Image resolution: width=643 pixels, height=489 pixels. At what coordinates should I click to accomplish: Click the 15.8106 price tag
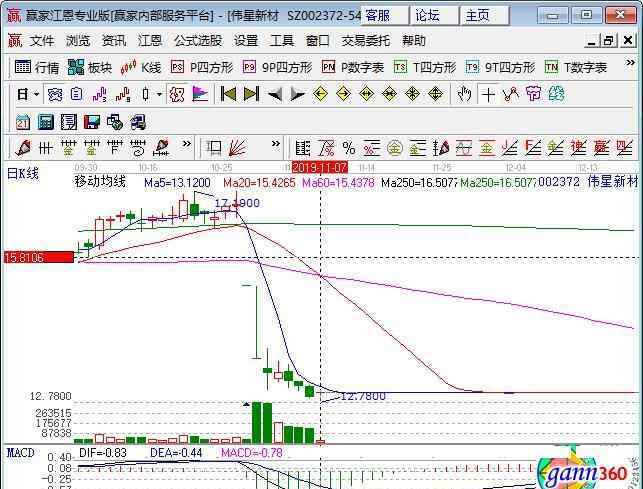click(39, 258)
